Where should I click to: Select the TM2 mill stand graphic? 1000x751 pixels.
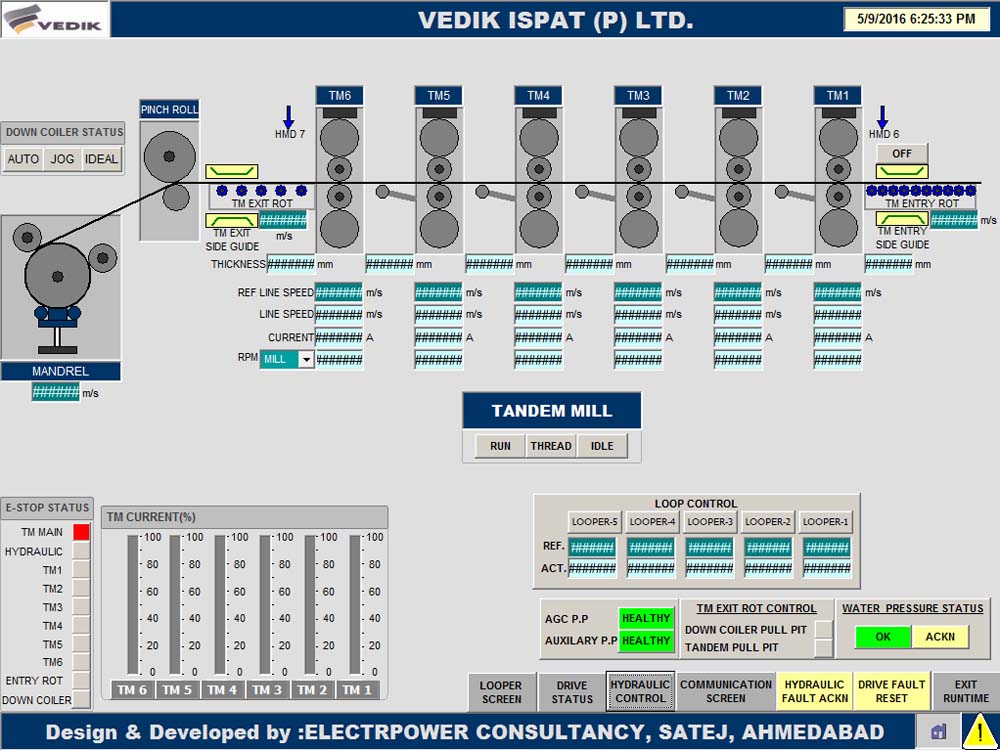[739, 179]
